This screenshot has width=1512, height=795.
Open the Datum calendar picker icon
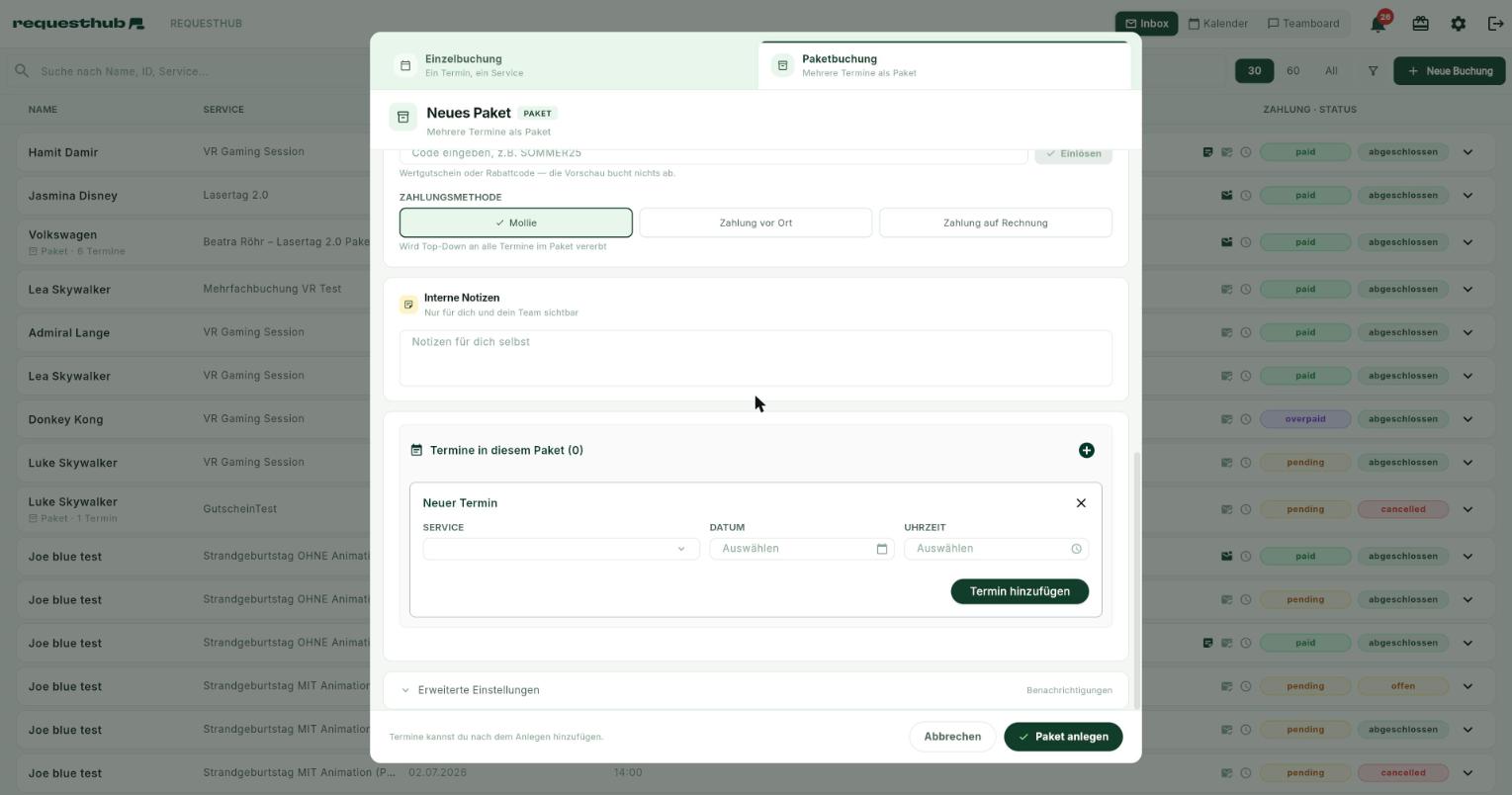pos(881,549)
